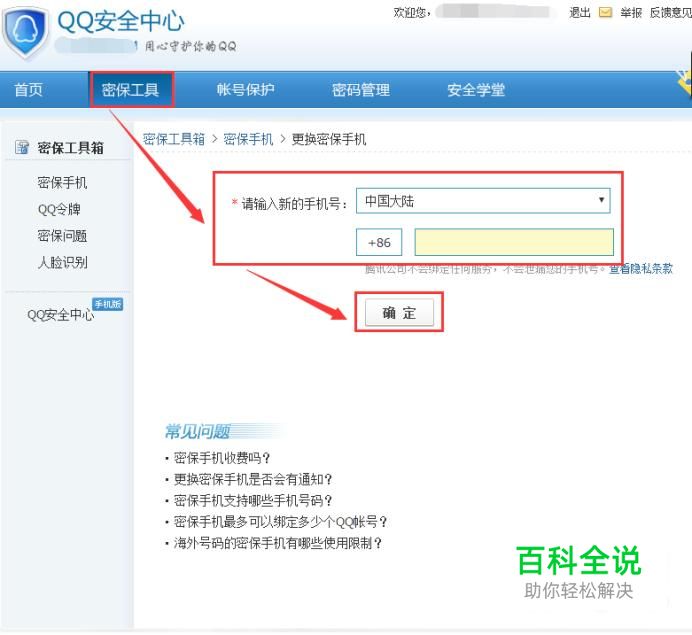Click the 更换密保手机 breadcrumb text
692x635 pixels.
[329, 139]
